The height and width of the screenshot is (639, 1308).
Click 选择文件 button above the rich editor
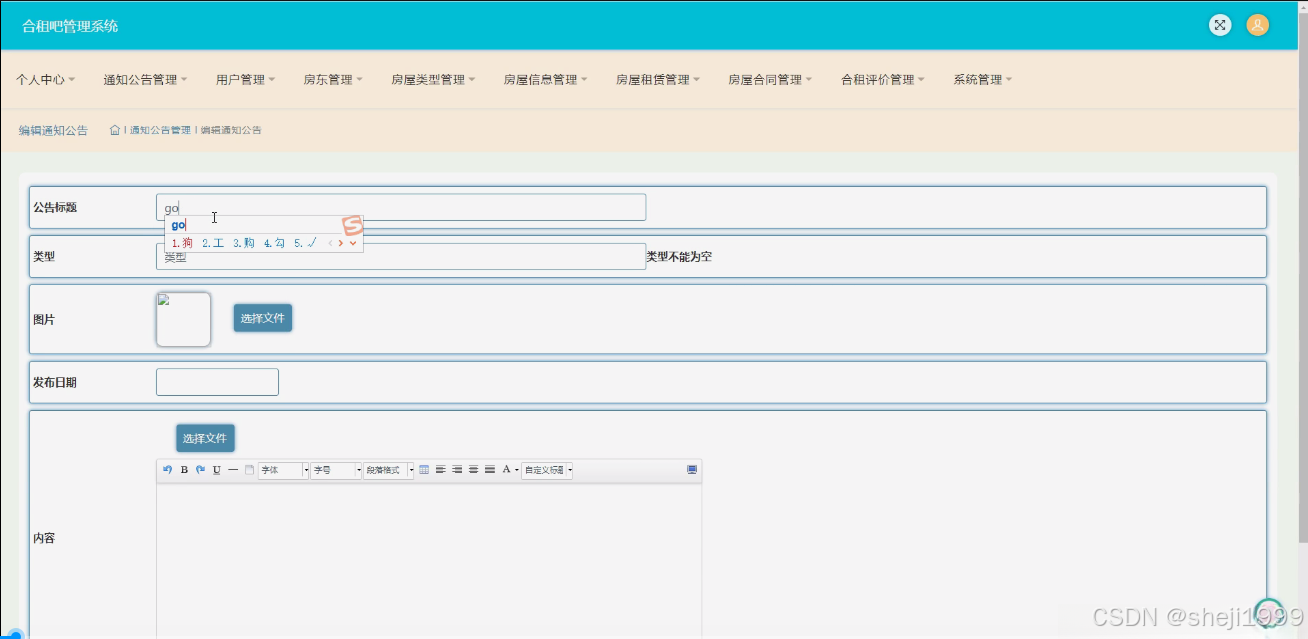click(x=206, y=438)
